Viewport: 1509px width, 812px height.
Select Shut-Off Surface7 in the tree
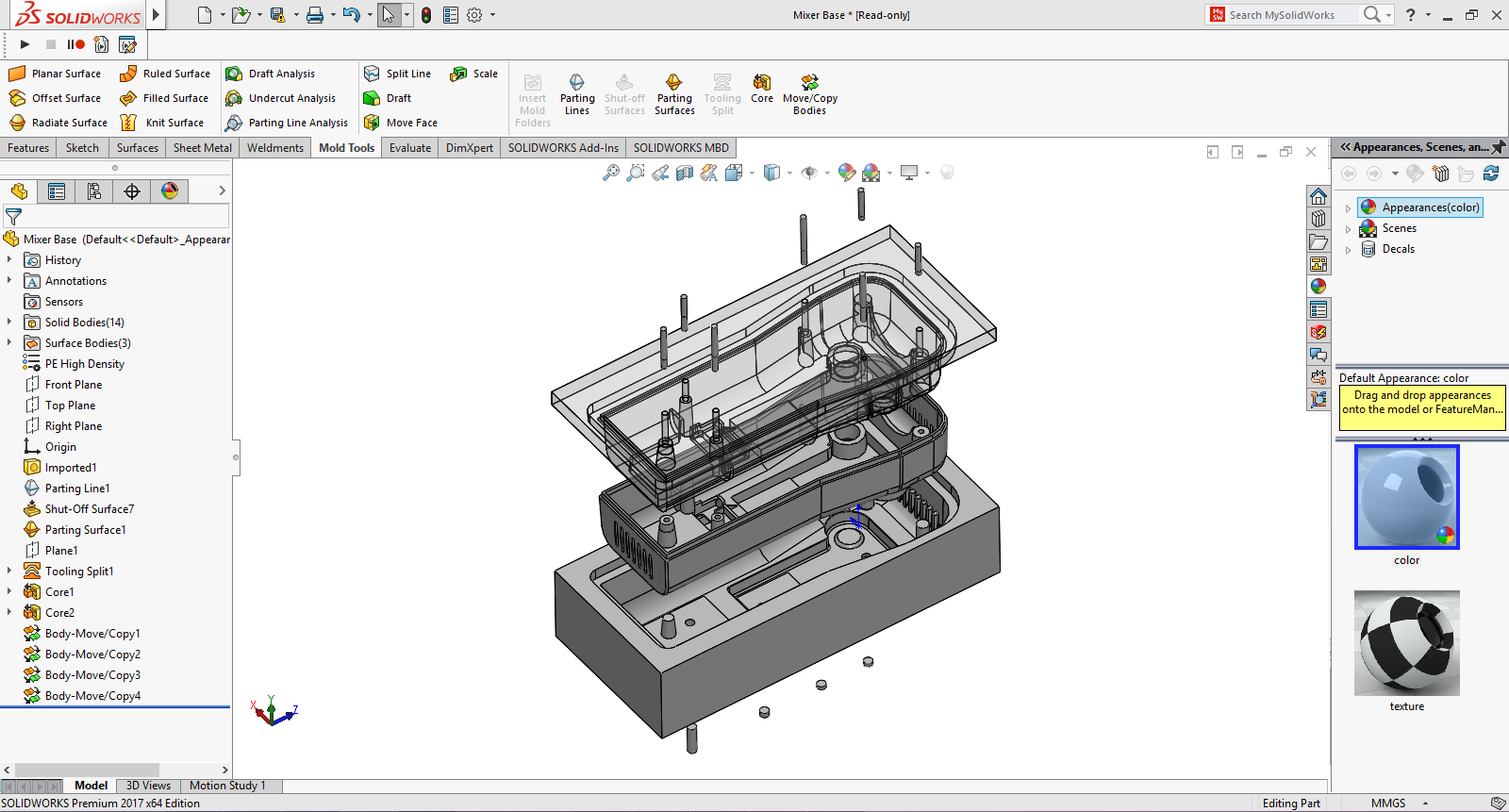tap(90, 509)
